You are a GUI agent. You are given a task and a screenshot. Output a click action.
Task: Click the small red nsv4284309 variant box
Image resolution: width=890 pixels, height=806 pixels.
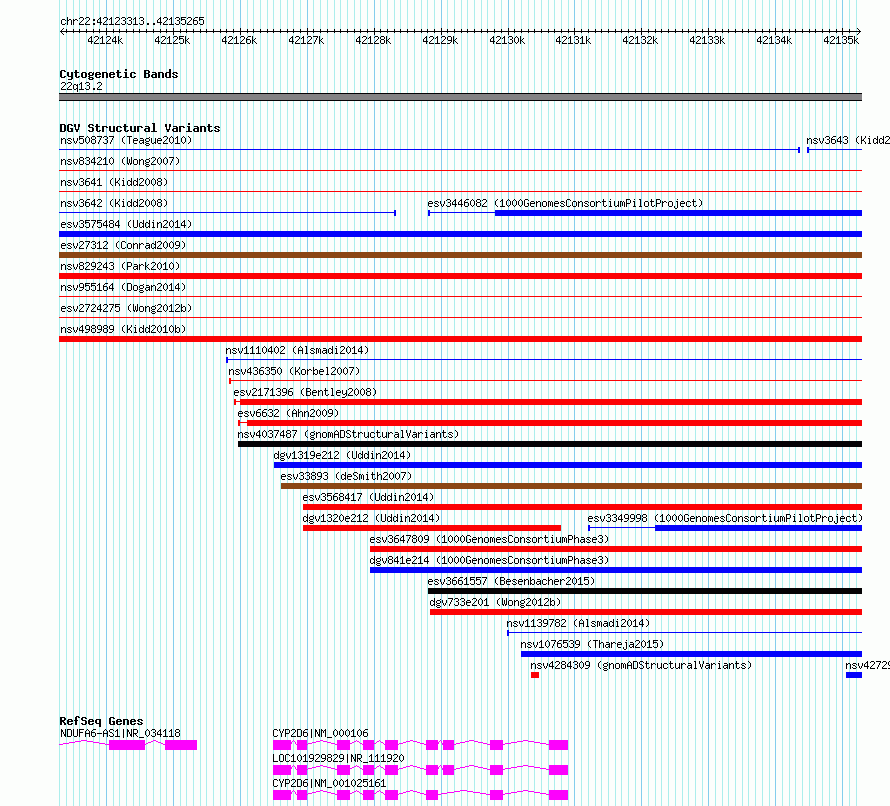535,675
